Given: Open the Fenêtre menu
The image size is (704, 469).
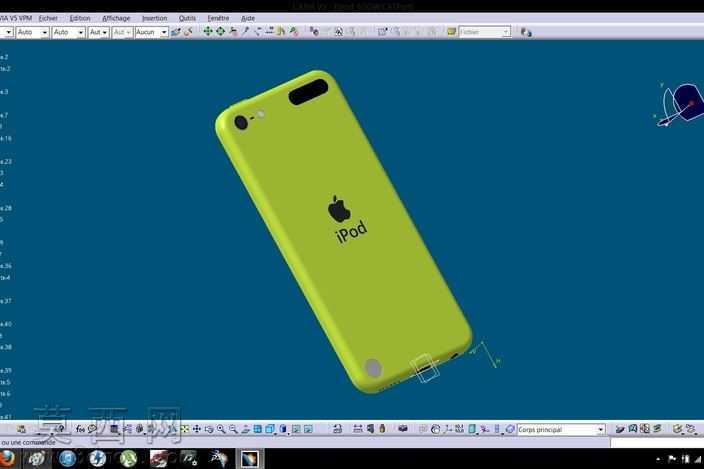Looking at the screenshot, I should (x=218, y=18).
